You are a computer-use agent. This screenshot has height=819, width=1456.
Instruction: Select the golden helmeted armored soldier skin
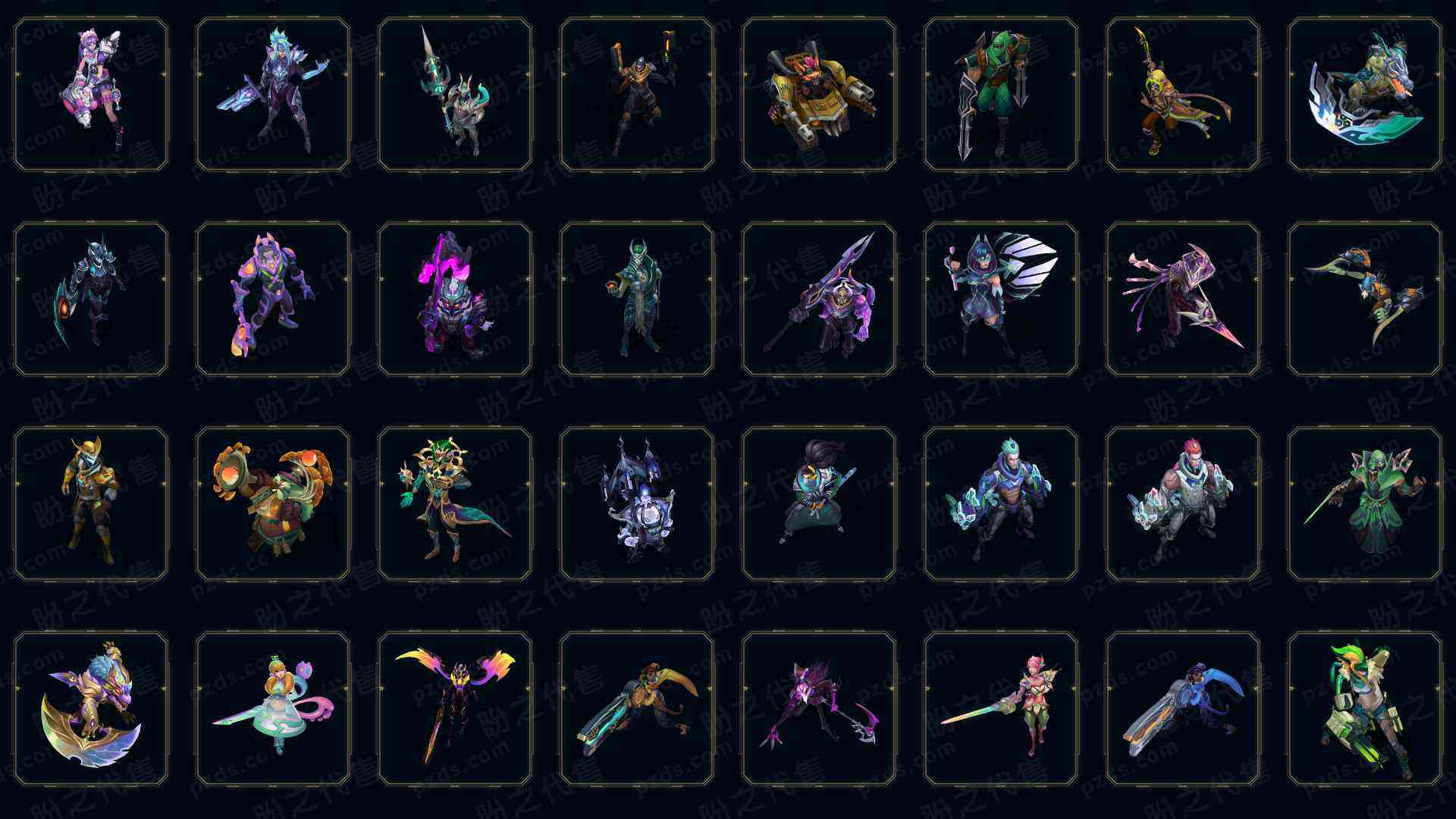(x=91, y=504)
